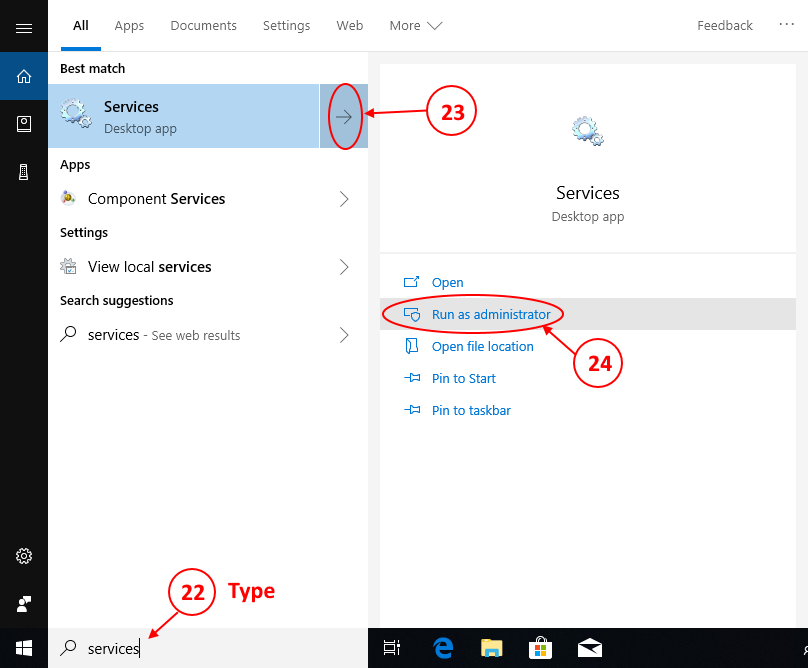Open File Explorer from the taskbar
Image resolution: width=808 pixels, height=668 pixels.
click(492, 648)
